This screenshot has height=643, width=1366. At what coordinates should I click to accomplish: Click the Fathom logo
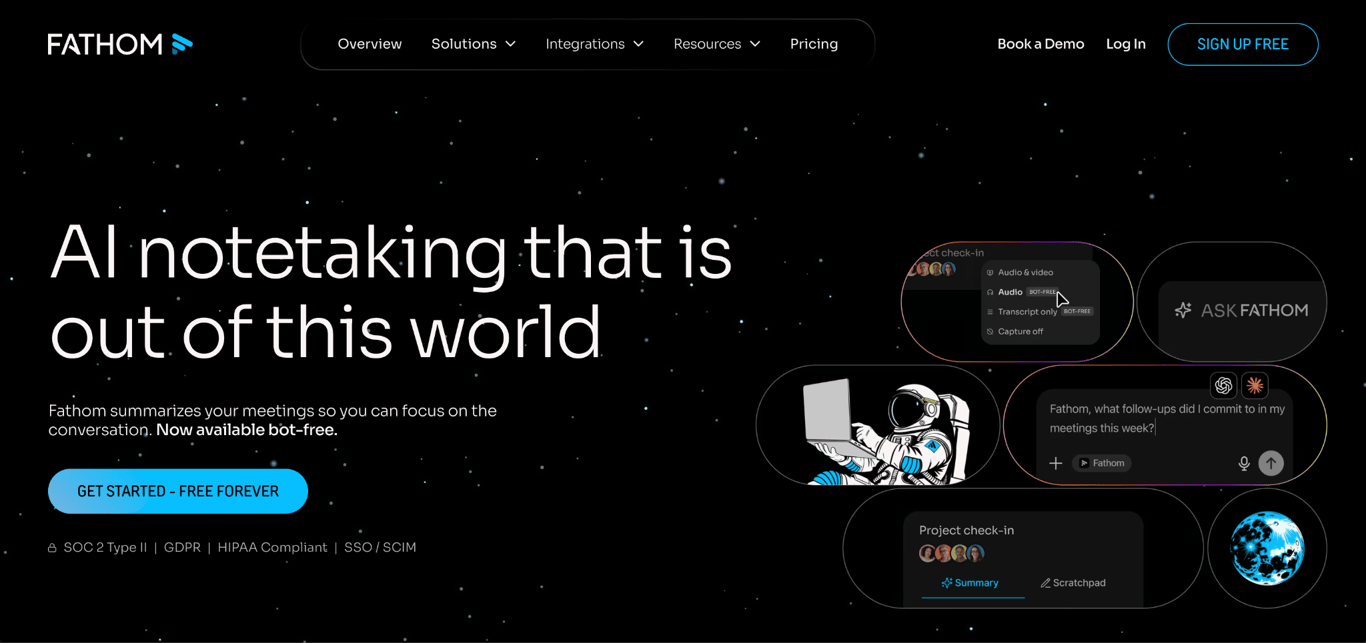(120, 44)
